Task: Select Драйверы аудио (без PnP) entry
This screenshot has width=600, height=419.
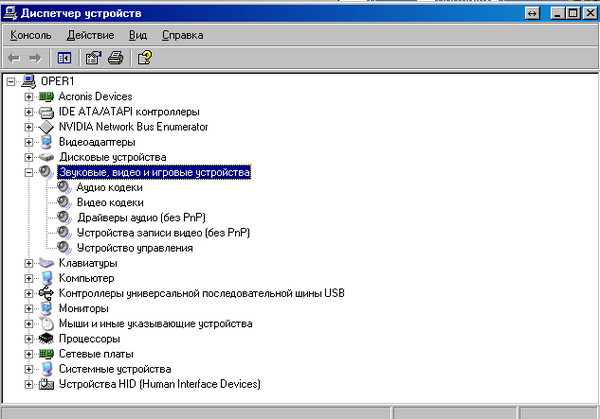Action: click(141, 218)
